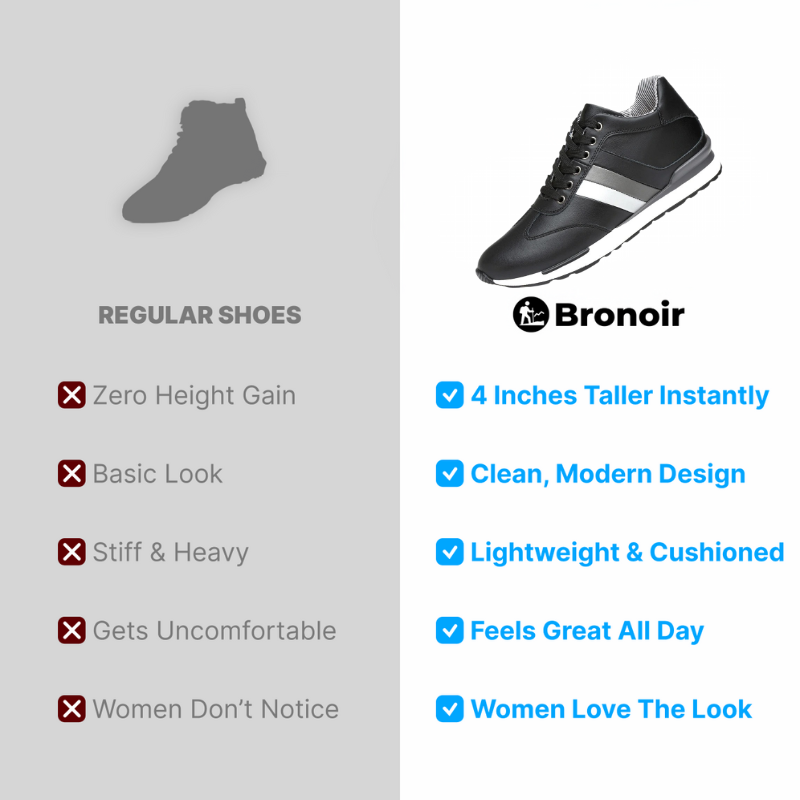Click the Women Love The Look text

click(611, 709)
